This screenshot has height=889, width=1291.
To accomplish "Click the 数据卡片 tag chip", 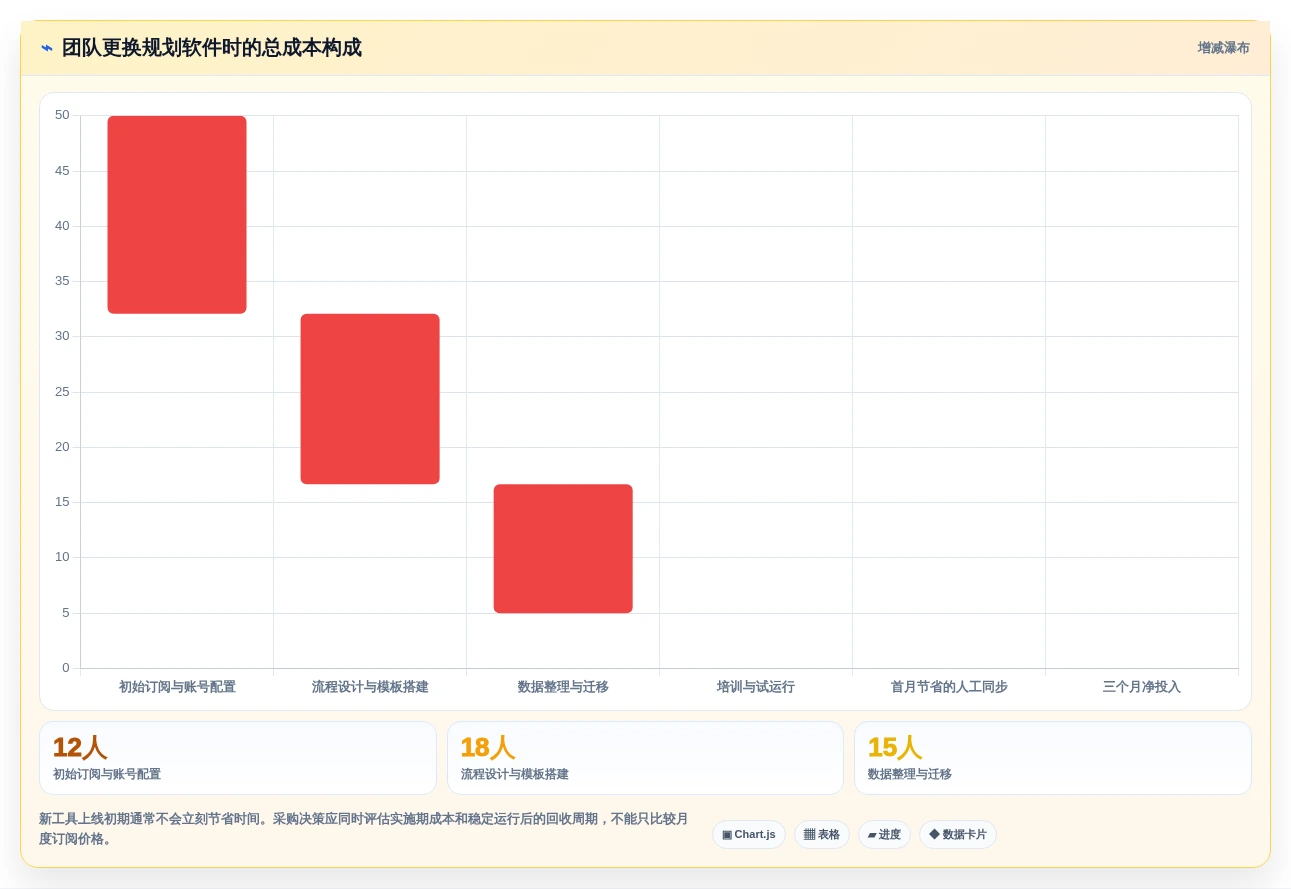I will (x=958, y=835).
